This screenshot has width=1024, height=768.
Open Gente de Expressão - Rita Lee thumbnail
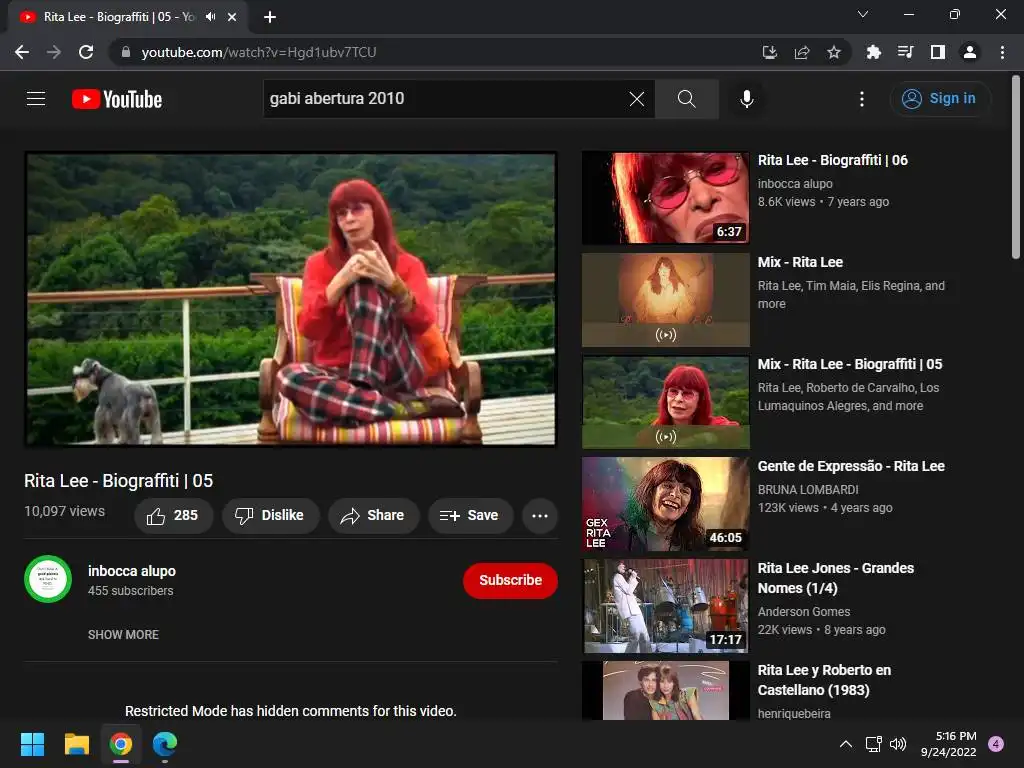665,504
